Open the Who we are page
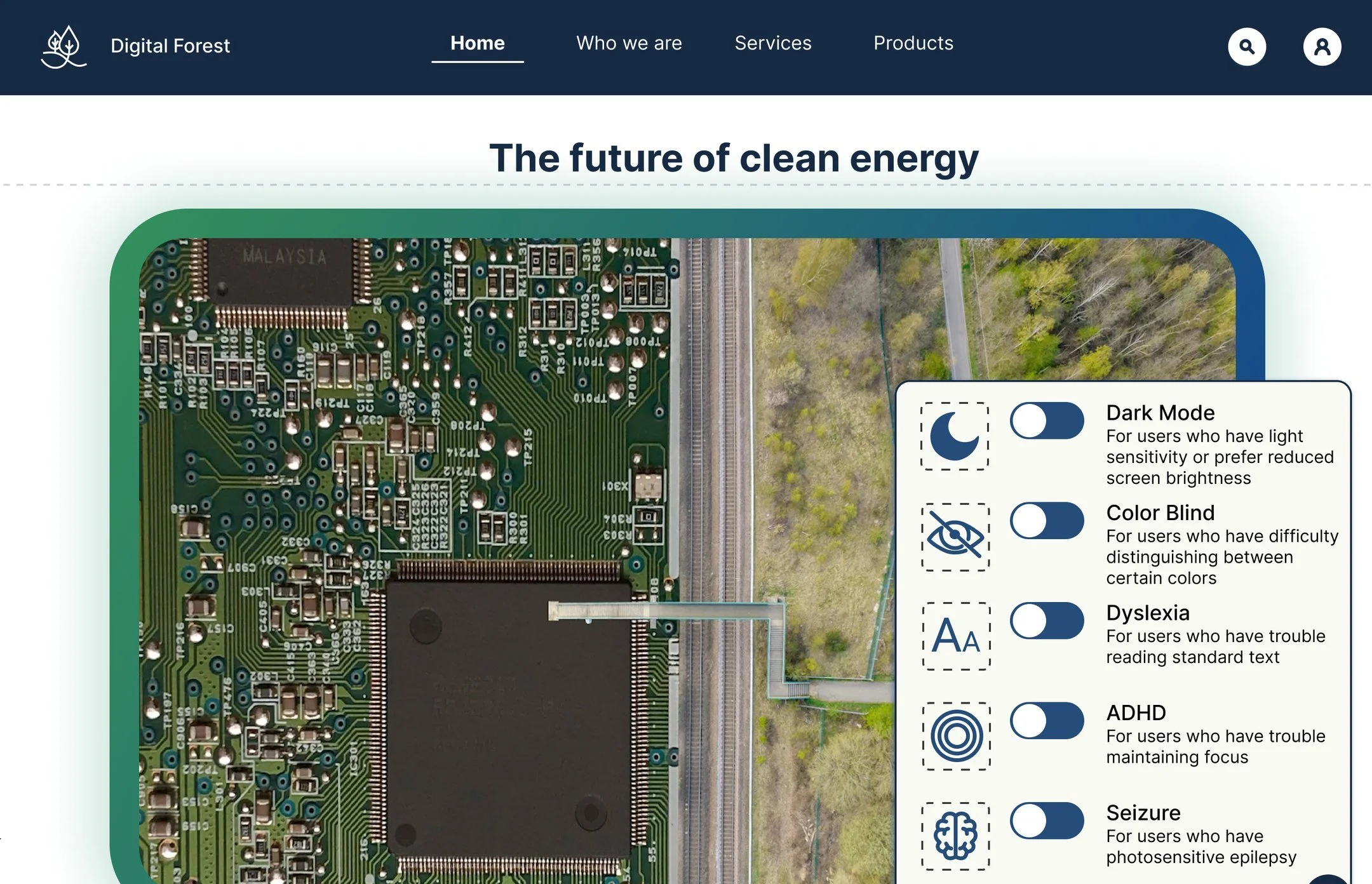This screenshot has height=884, width=1372. (x=629, y=43)
